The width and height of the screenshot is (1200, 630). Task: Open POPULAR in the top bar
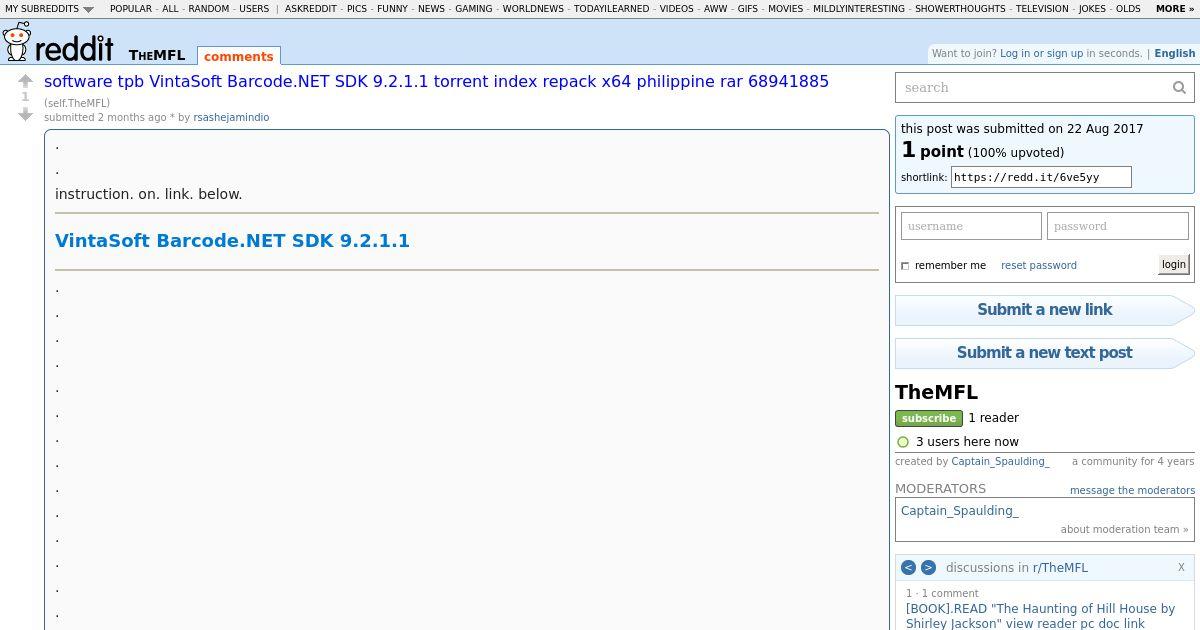[x=131, y=9]
